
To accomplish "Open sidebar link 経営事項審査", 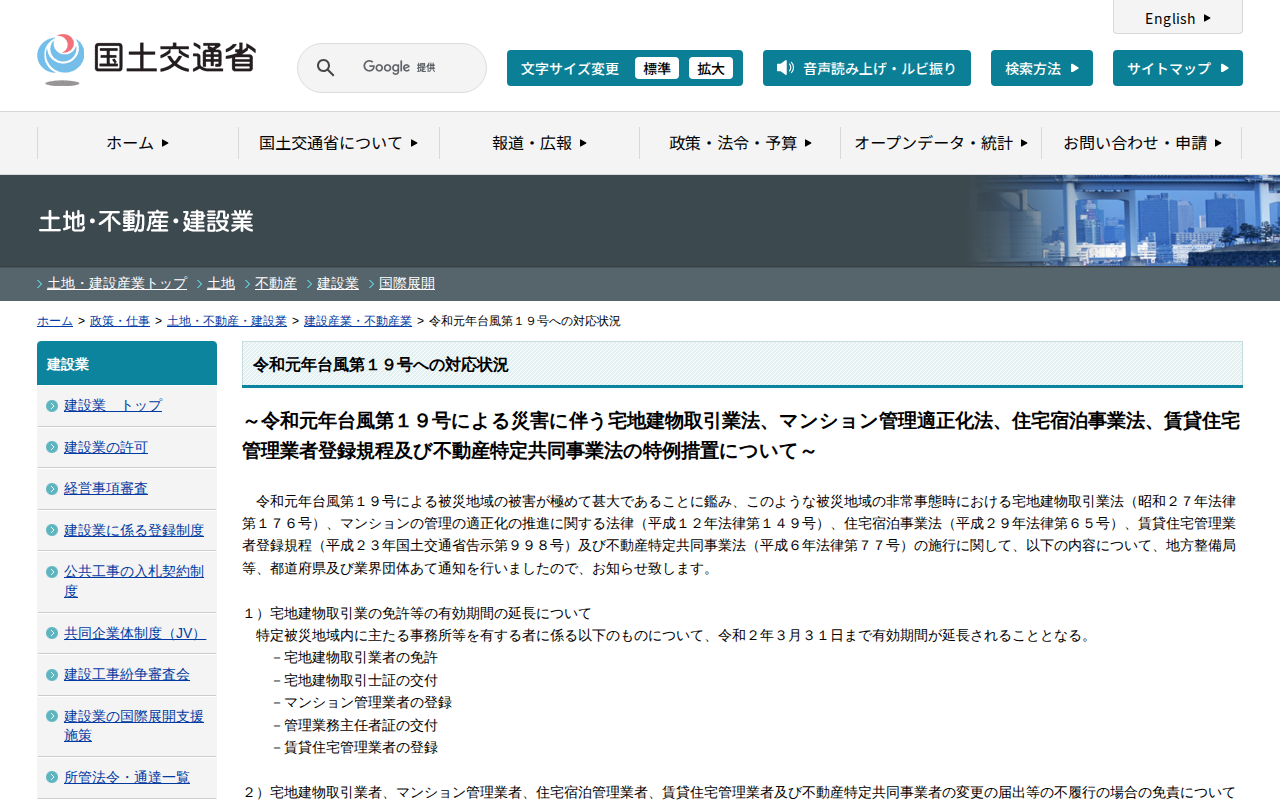I will pyautogui.click(x=106, y=489).
